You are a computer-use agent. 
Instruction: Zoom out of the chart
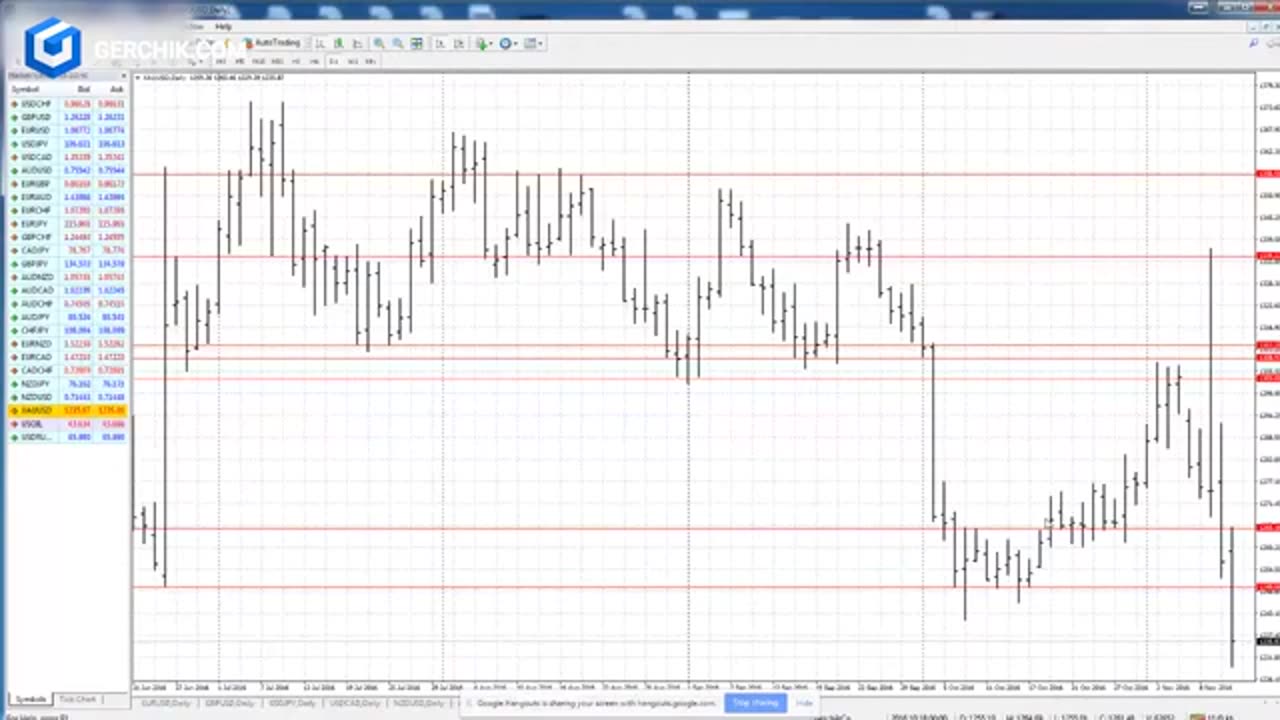397,43
